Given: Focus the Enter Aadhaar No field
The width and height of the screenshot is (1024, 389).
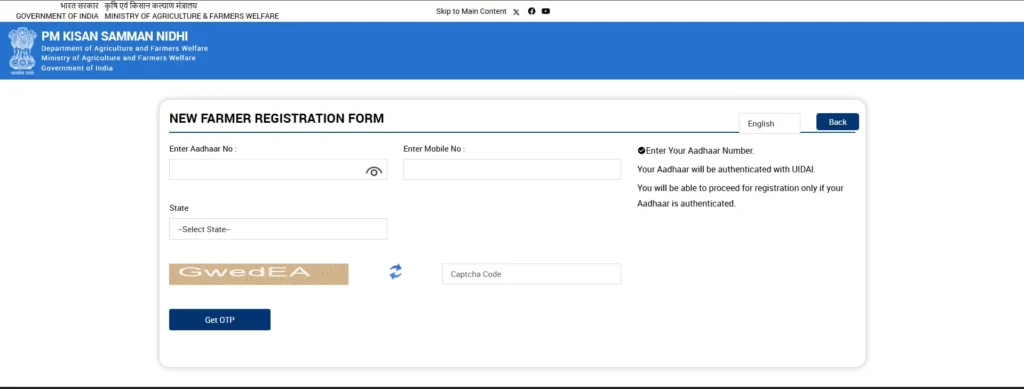Looking at the screenshot, I should pyautogui.click(x=278, y=170).
